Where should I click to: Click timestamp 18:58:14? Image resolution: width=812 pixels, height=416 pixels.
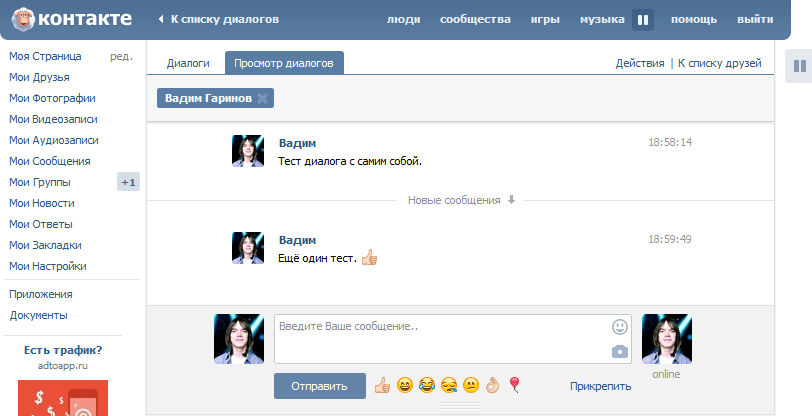(670, 142)
